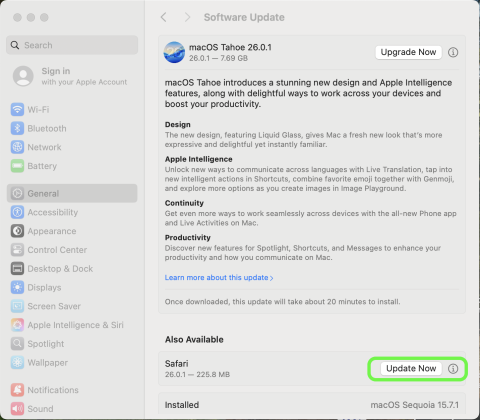The height and width of the screenshot is (420, 480).
Task: Click the Apple Intelligence & Siri icon
Action: (x=17, y=325)
